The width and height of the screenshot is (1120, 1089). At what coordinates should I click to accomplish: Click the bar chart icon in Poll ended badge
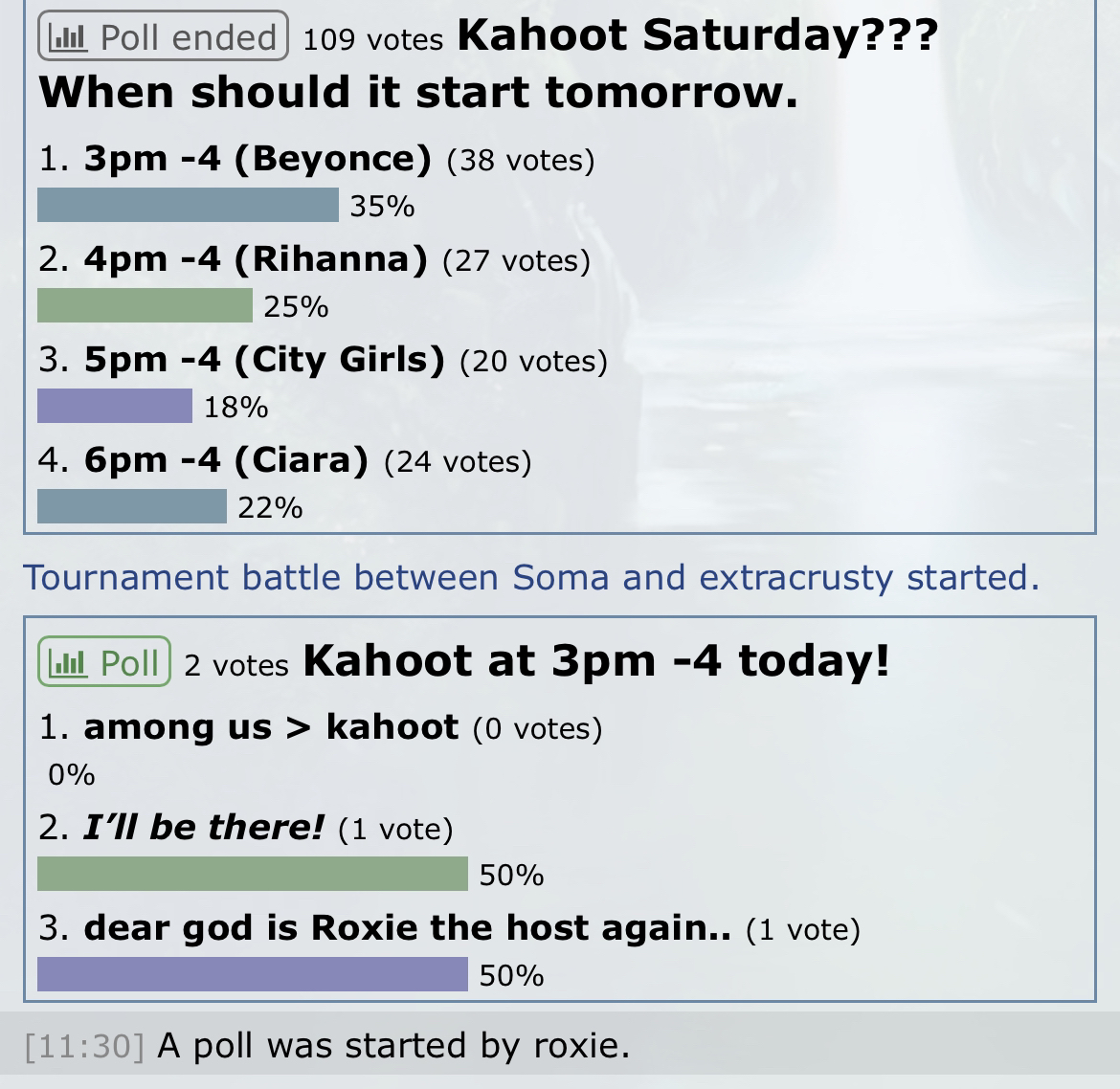pyautogui.click(x=69, y=36)
